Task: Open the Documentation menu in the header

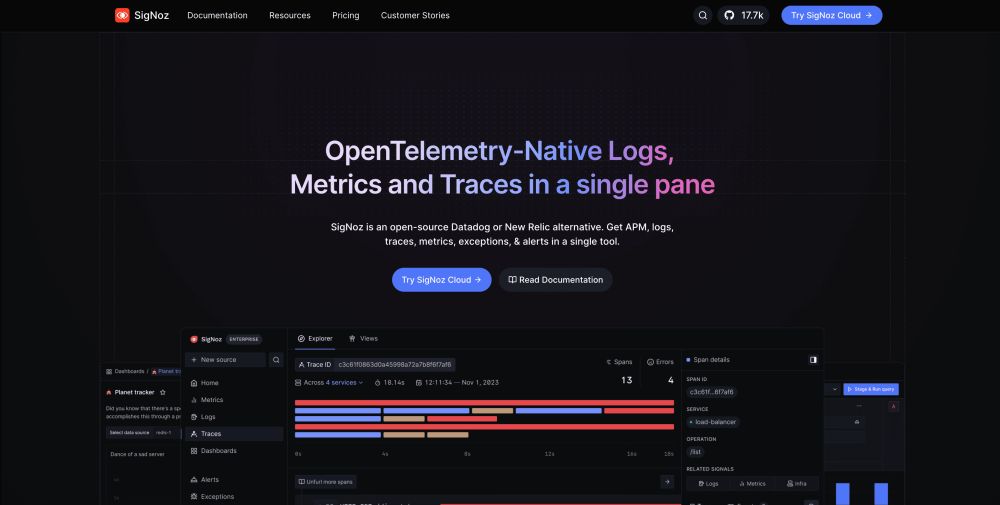Action: click(x=217, y=15)
